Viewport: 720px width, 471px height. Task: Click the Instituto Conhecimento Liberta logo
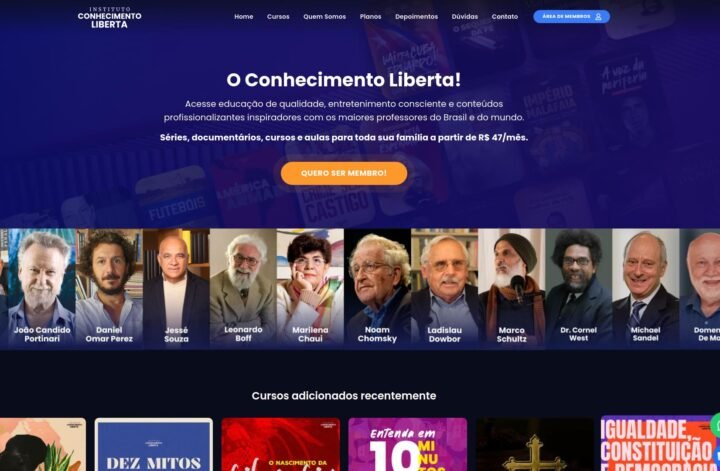pos(109,17)
